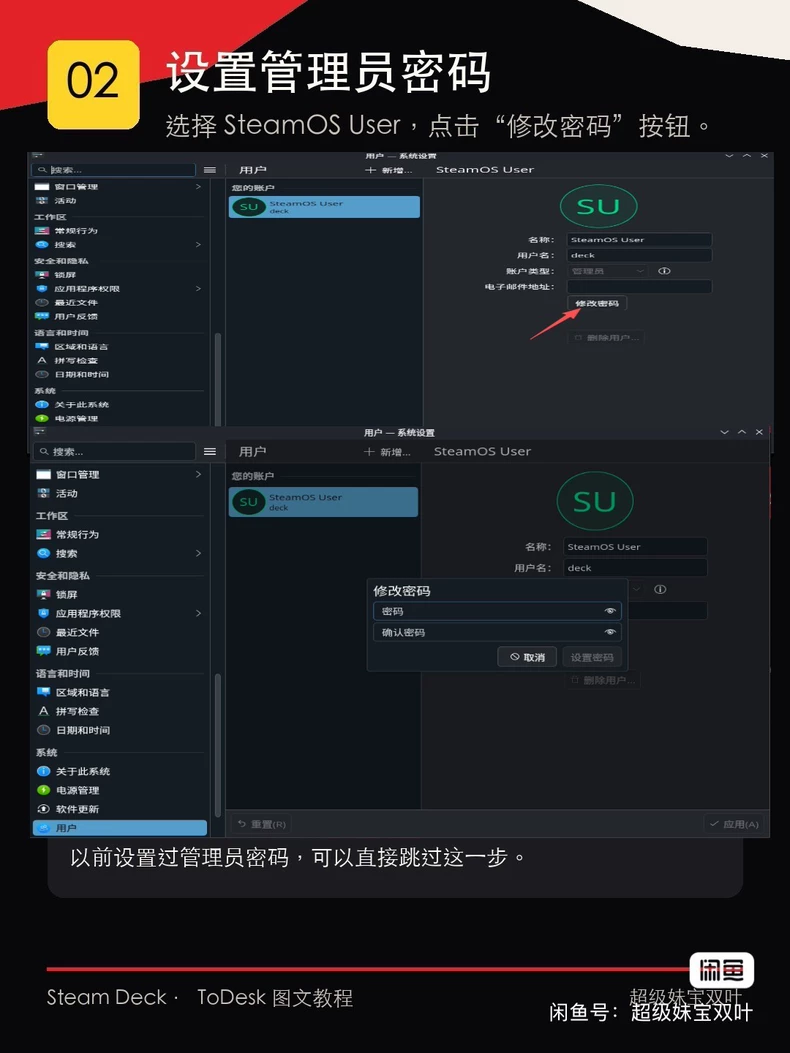Click 重置(R) at the bottom of settings
The height and width of the screenshot is (1053, 790).
(x=262, y=824)
